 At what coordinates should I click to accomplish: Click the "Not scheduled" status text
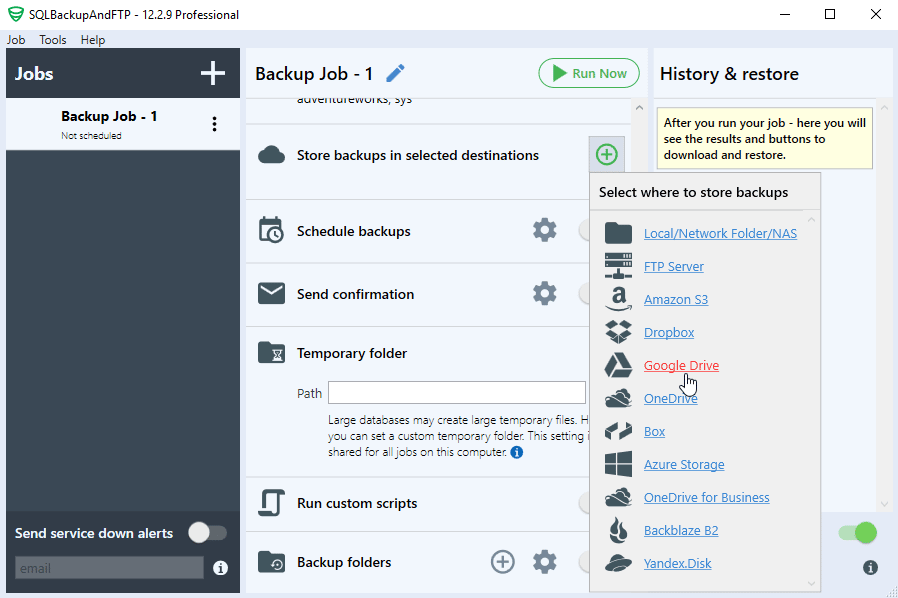(91, 136)
